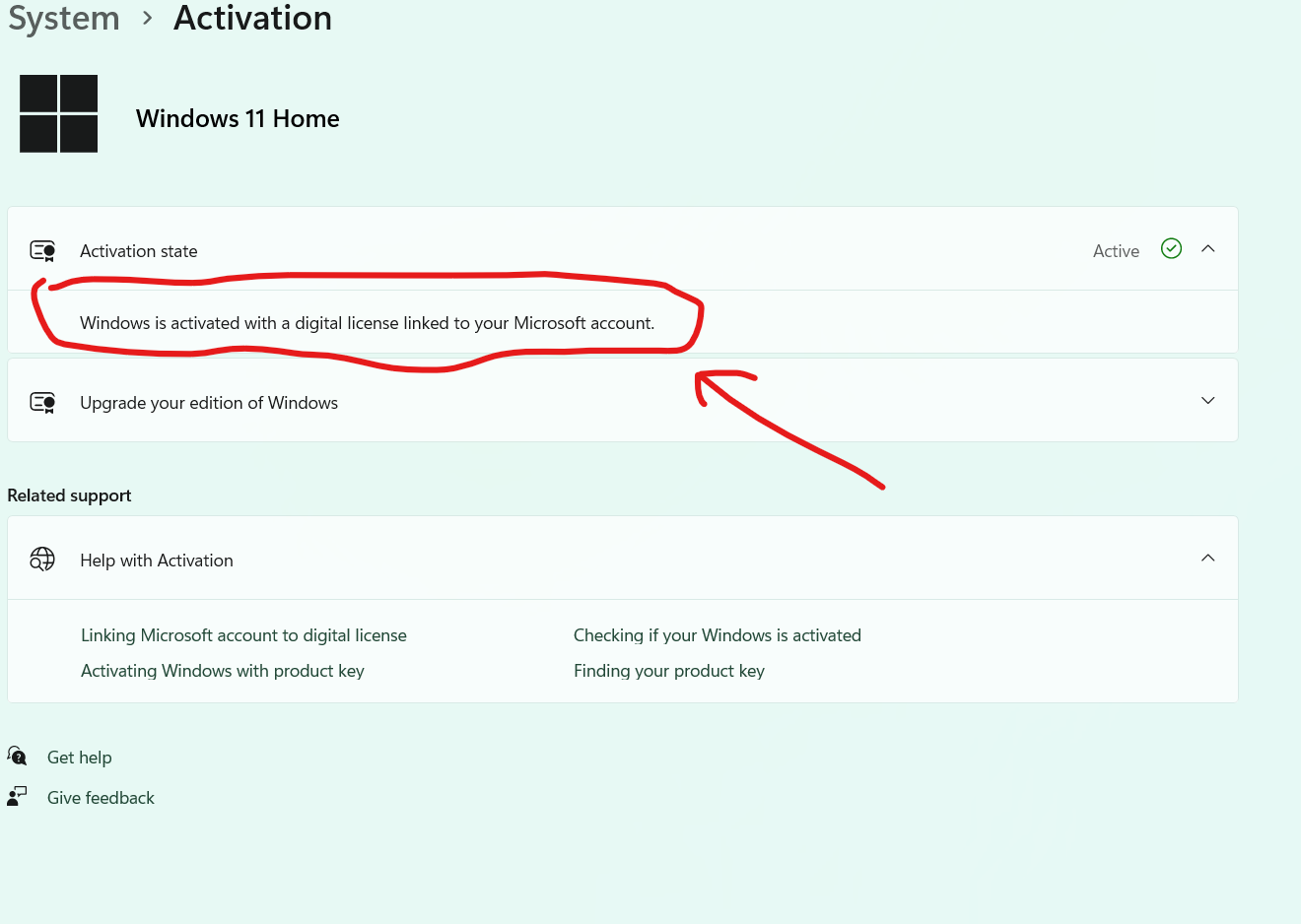Click the Windows logo icon
Screen dimensions: 1301x924
click(59, 114)
